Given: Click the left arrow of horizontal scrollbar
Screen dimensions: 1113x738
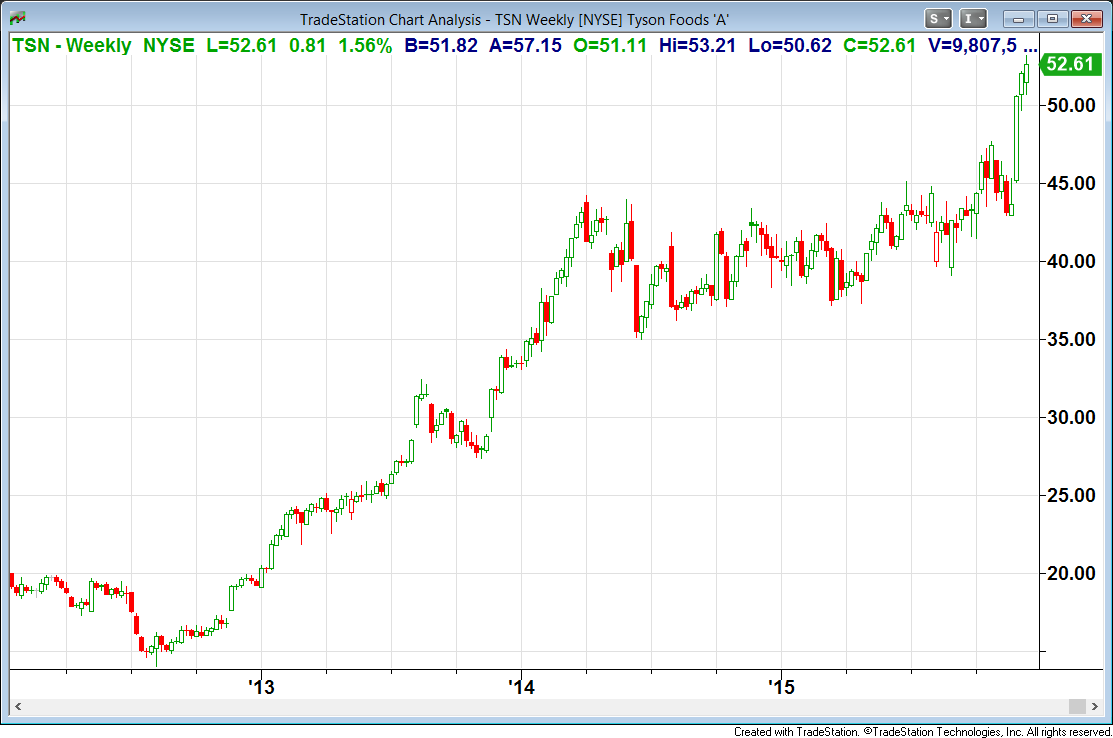Looking at the screenshot, I should click(x=18, y=706).
